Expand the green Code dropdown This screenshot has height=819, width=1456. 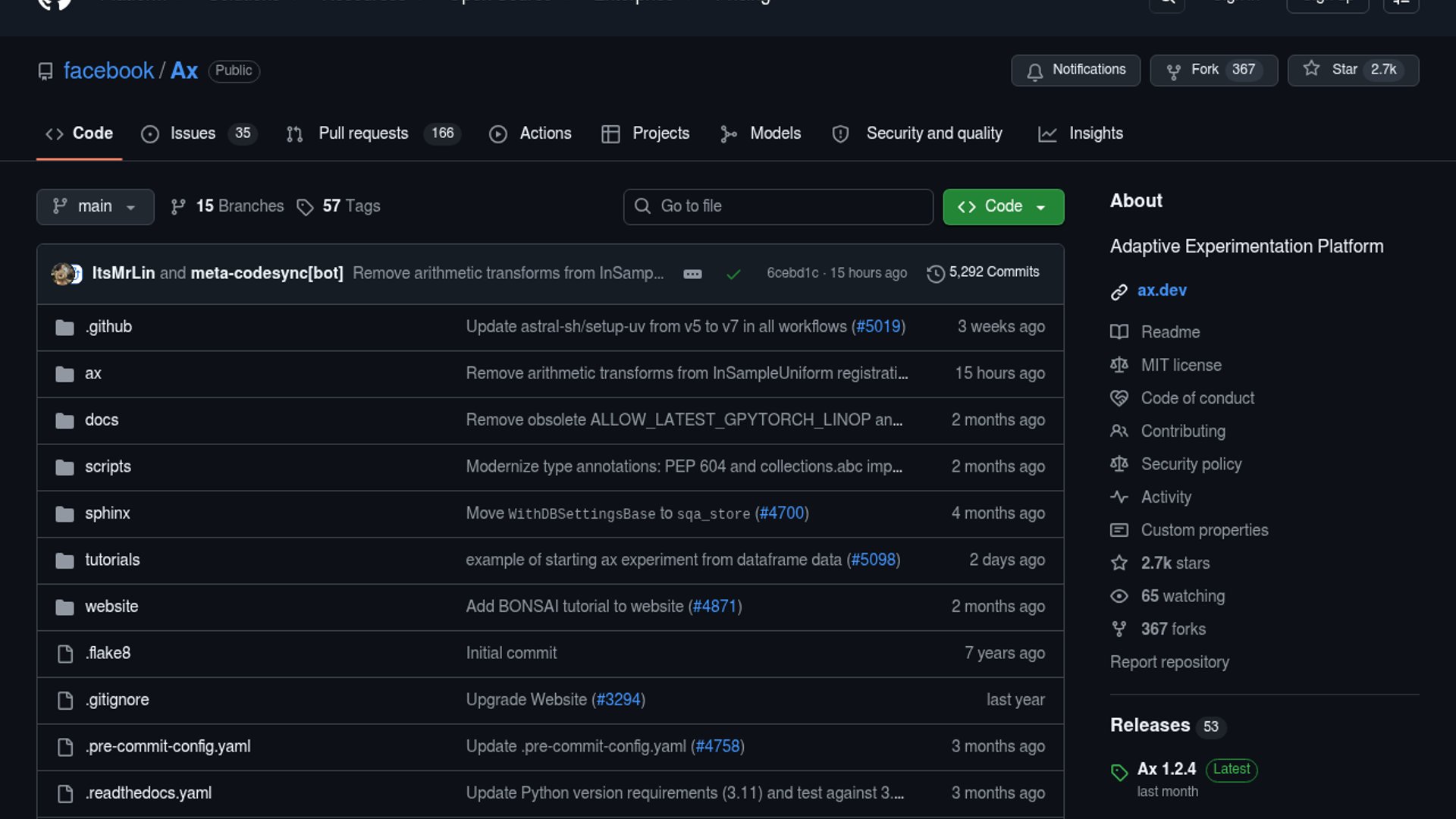click(x=1003, y=206)
